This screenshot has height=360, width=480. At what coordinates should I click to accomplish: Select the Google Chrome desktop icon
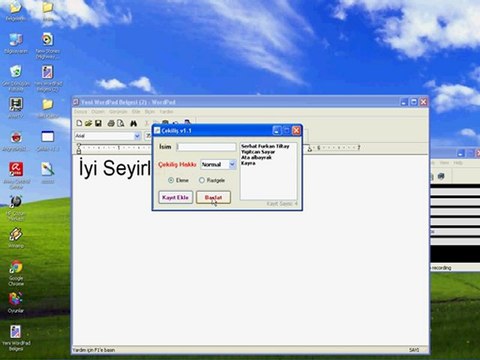(16, 273)
